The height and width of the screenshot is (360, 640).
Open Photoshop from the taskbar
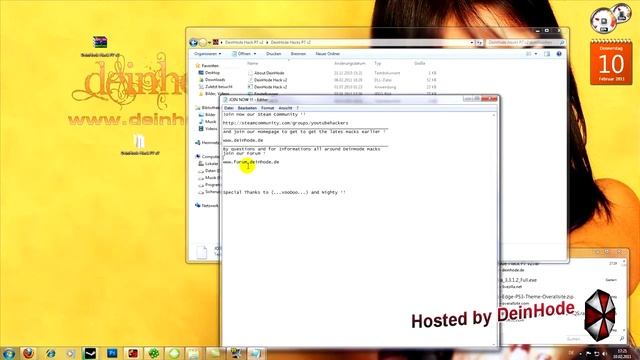[111, 353]
